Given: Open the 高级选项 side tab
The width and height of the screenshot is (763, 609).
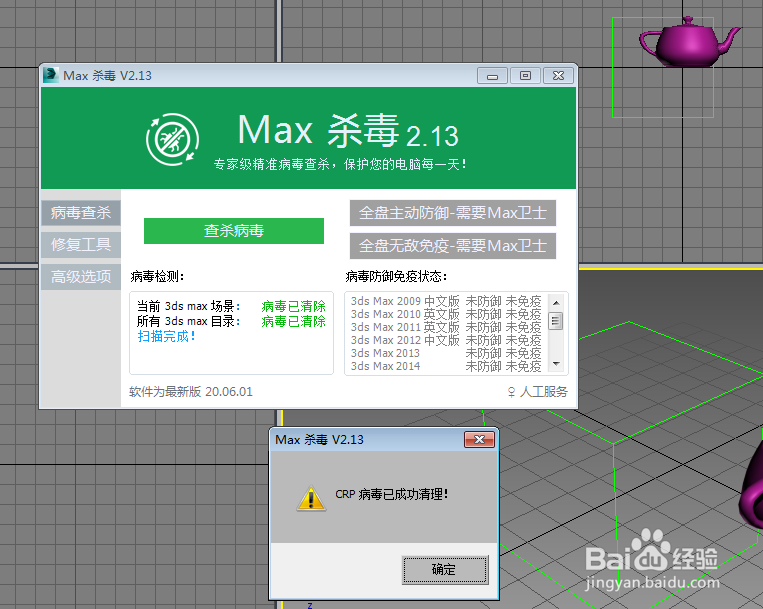Looking at the screenshot, I should [x=81, y=277].
